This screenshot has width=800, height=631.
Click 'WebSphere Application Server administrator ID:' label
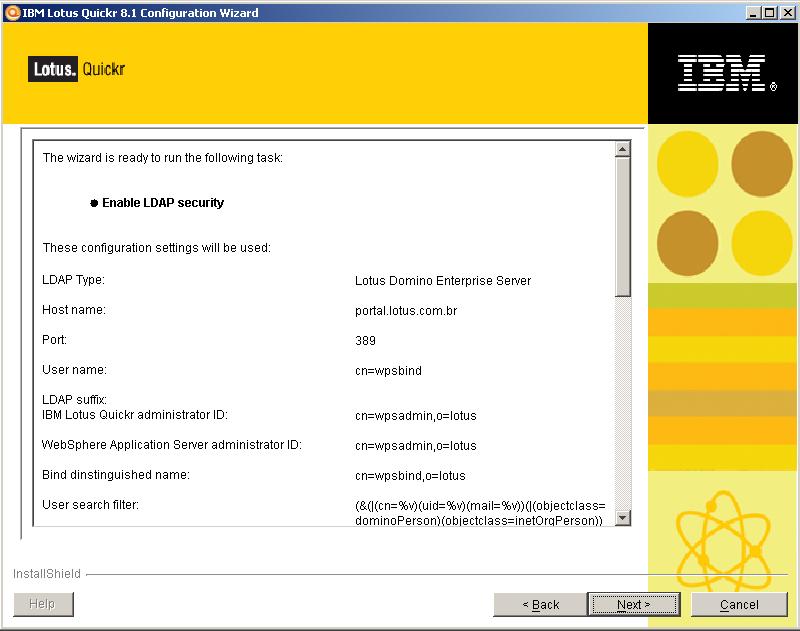pyautogui.click(x=172, y=445)
